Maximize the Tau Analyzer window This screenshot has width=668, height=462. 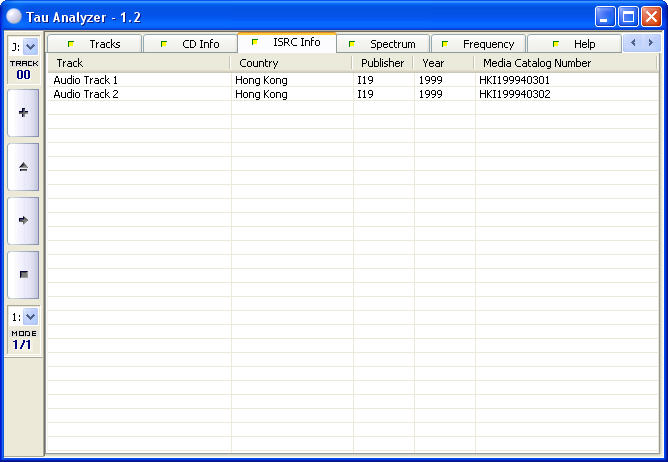[x=628, y=17]
